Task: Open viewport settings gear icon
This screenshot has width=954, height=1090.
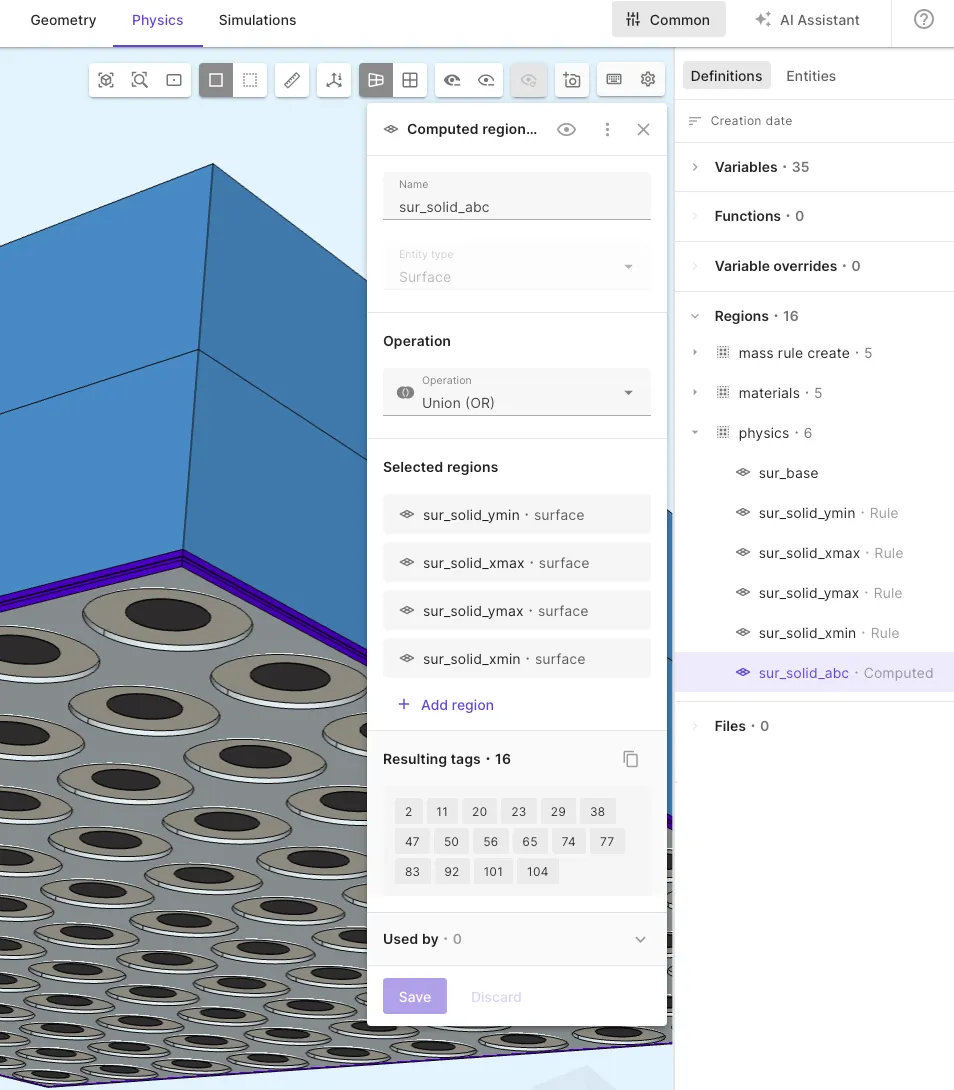Action: pyautogui.click(x=648, y=80)
